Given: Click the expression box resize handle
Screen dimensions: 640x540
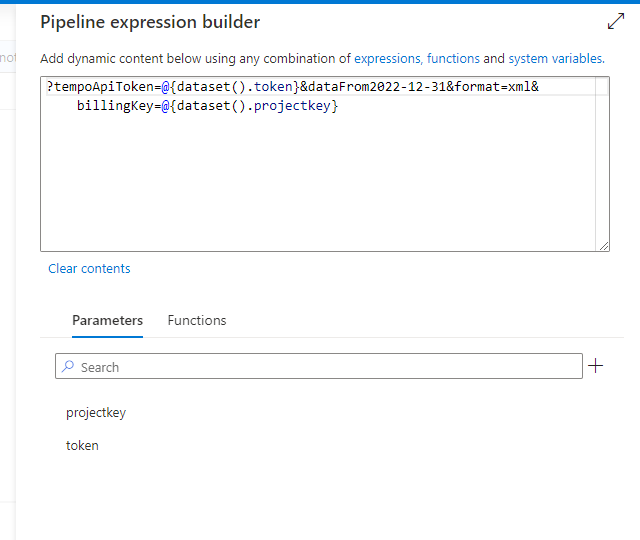Looking at the screenshot, I should (x=603, y=245).
